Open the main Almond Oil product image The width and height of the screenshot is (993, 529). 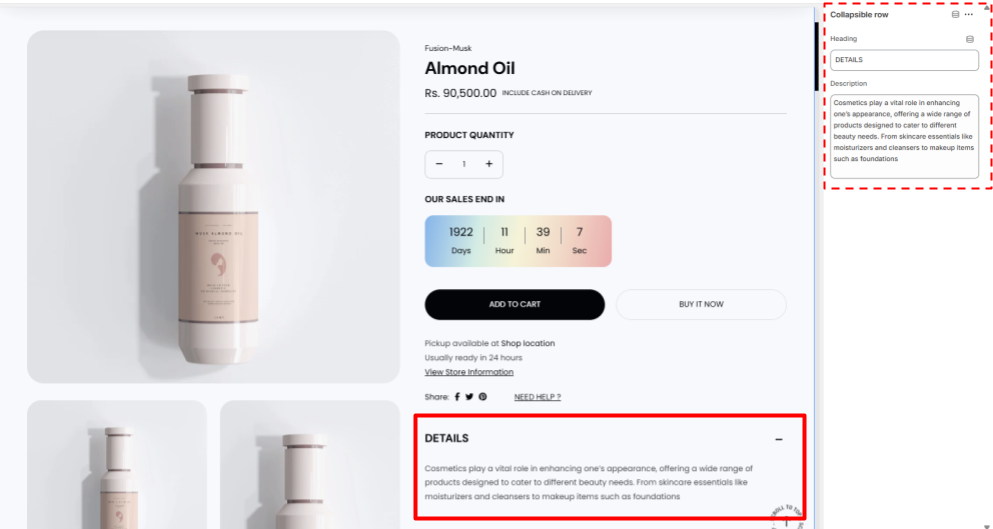pos(213,206)
